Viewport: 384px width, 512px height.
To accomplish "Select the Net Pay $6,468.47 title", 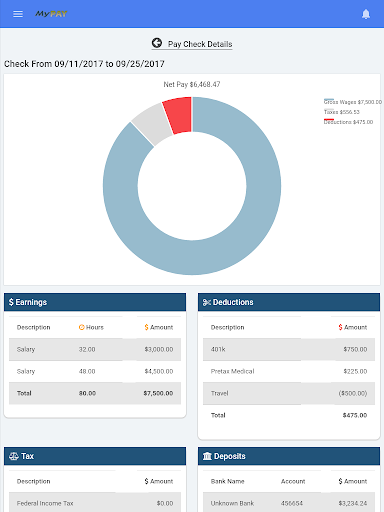I will point(192,84).
